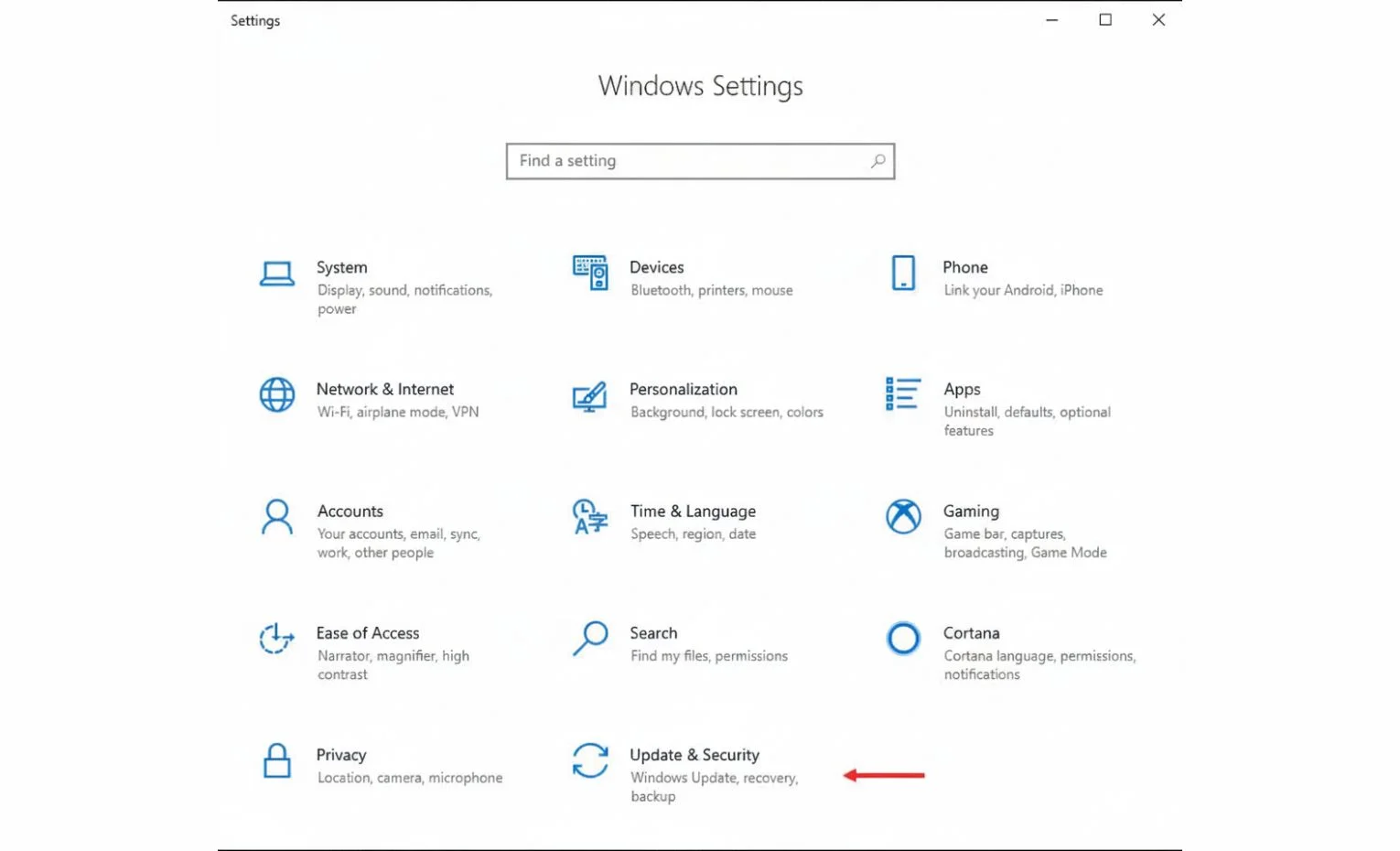
Task: Select the Update & Security arrows icon
Action: click(590, 760)
